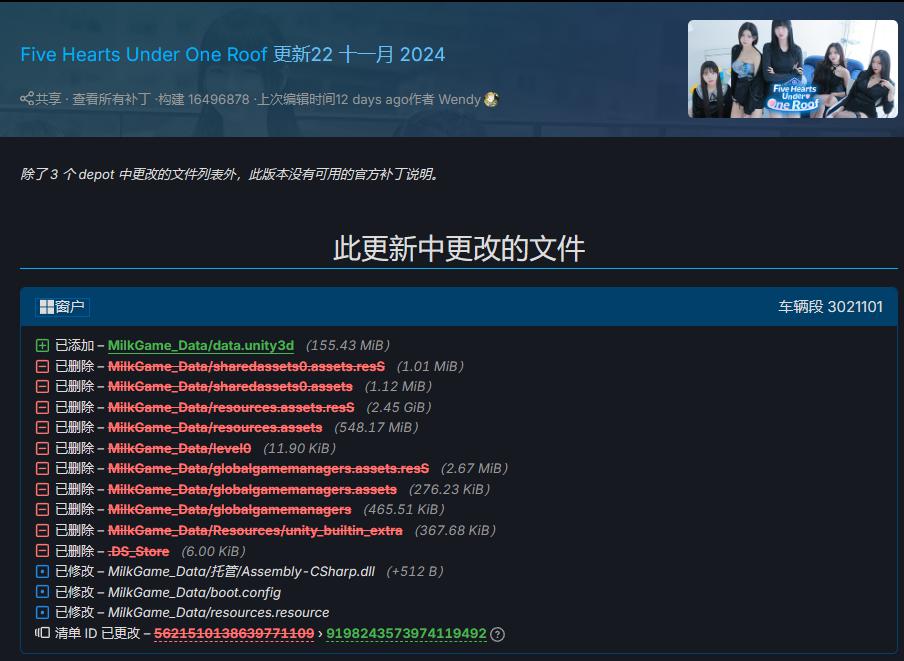Open deleted file globalgamemanagers.assets.resS
This screenshot has height=661, width=904.
coord(269,468)
